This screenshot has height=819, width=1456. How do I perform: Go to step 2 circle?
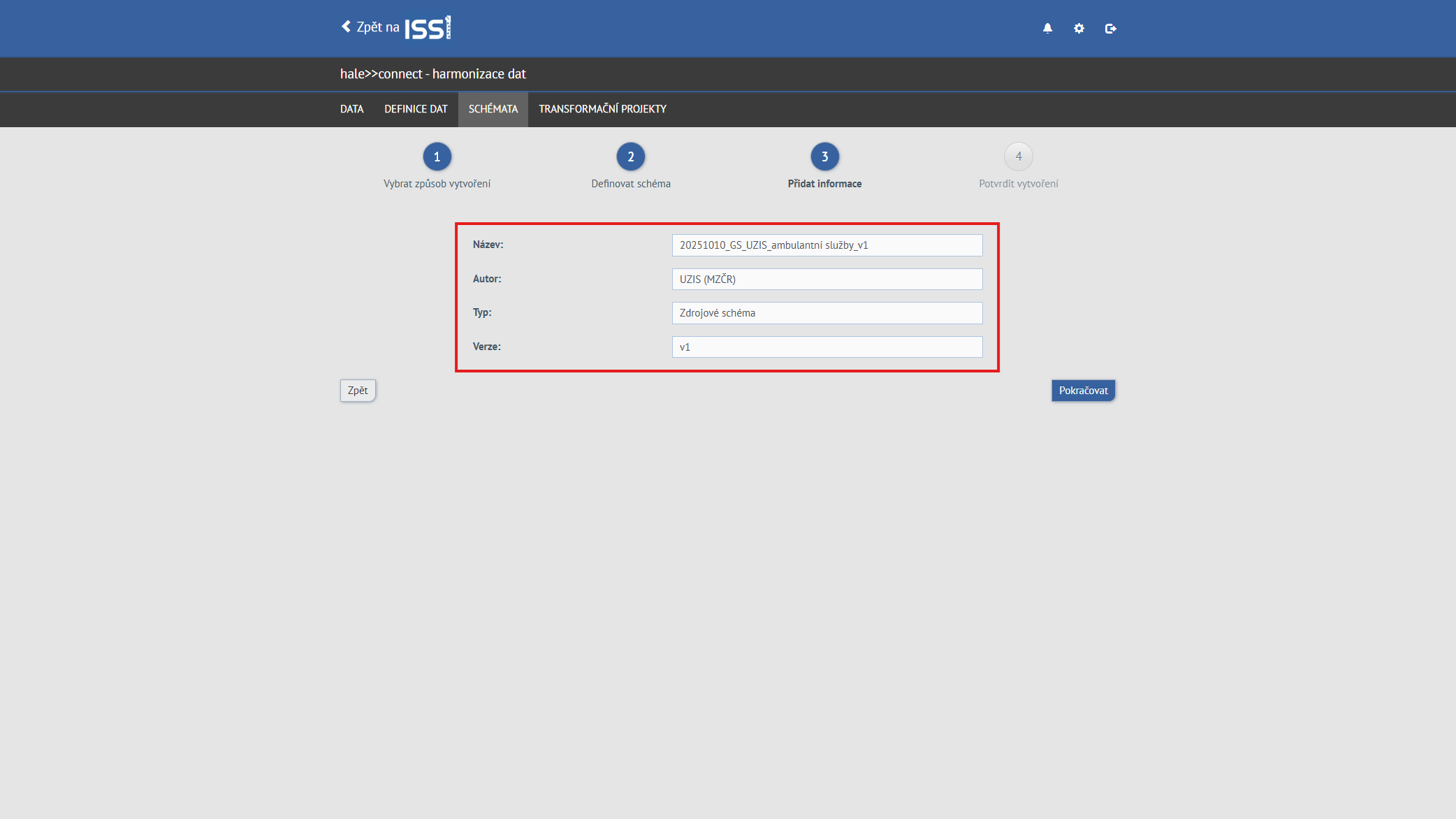(x=630, y=157)
